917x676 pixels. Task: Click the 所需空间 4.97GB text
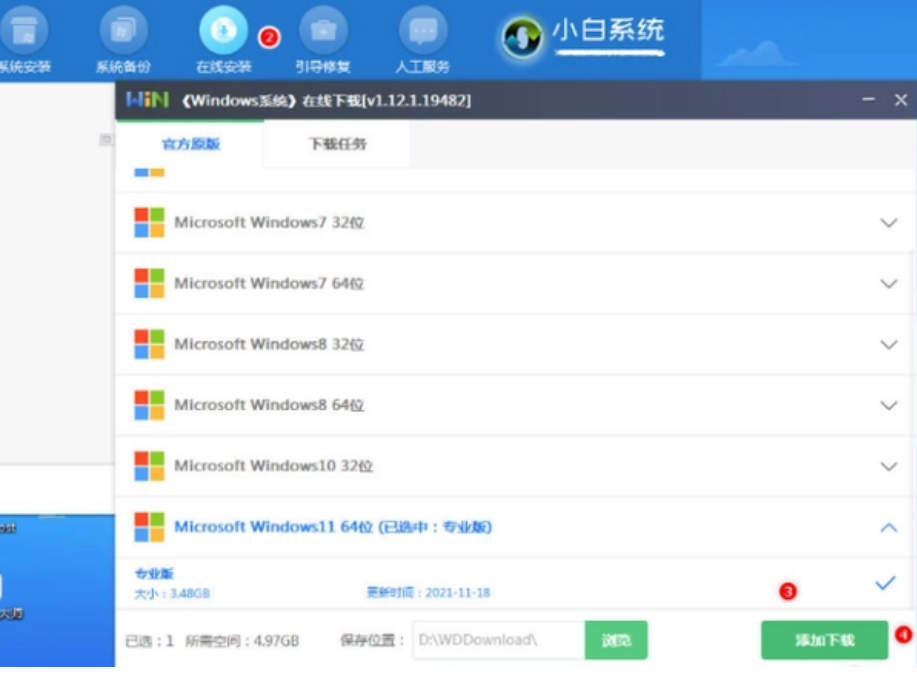[242, 641]
